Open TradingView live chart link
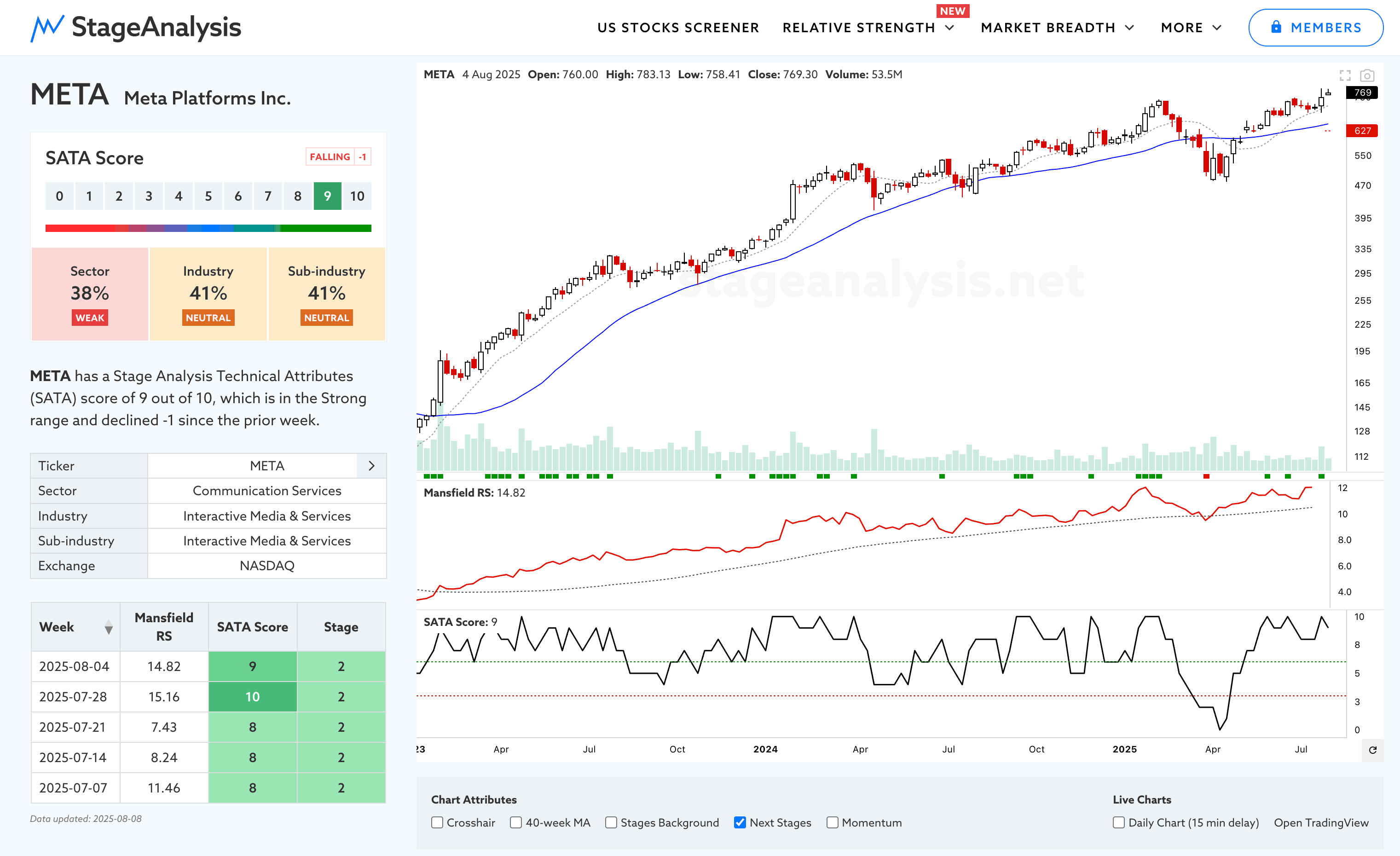 tap(1321, 822)
